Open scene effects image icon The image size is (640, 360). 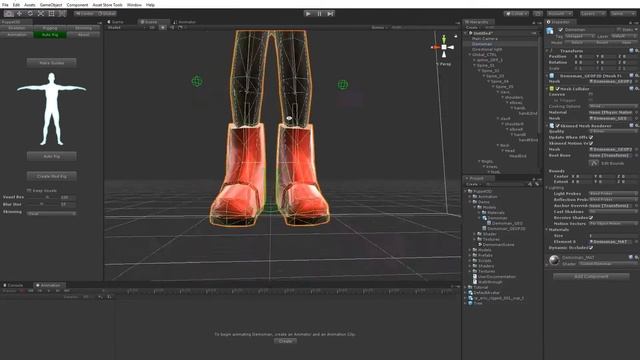point(180,27)
